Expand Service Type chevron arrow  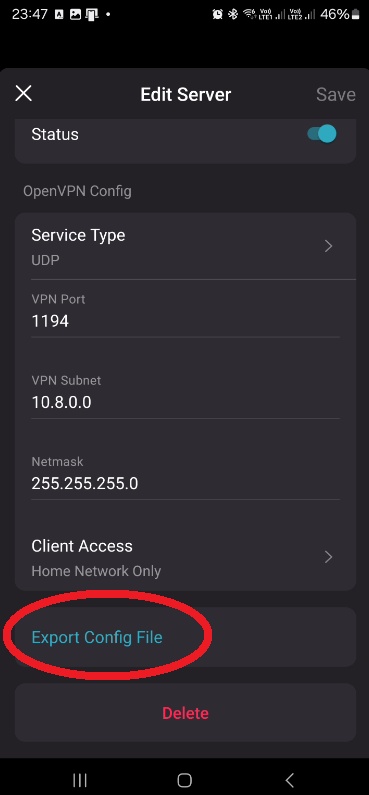click(x=328, y=246)
